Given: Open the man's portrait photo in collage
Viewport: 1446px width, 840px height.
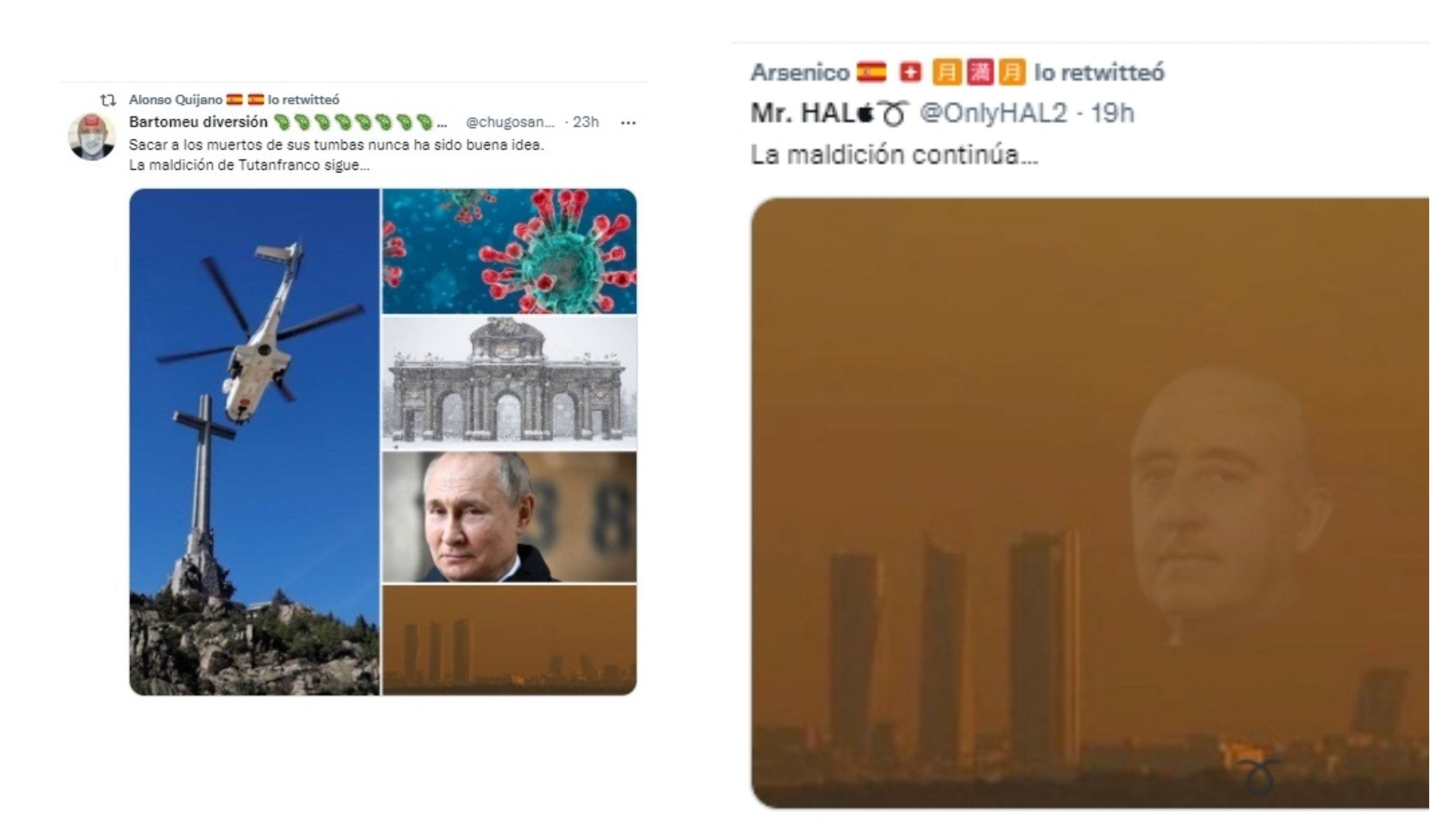Looking at the screenshot, I should [x=509, y=517].
